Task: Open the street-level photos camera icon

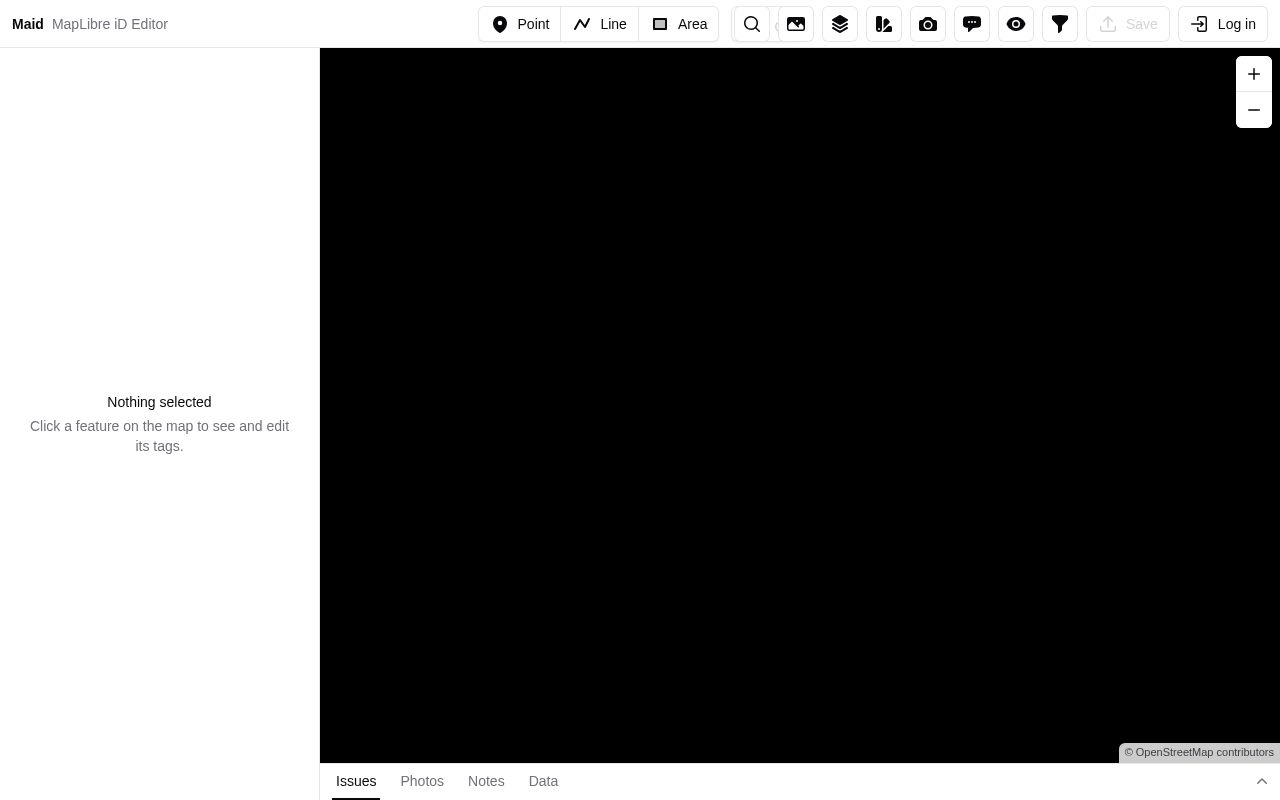Action: (x=928, y=24)
